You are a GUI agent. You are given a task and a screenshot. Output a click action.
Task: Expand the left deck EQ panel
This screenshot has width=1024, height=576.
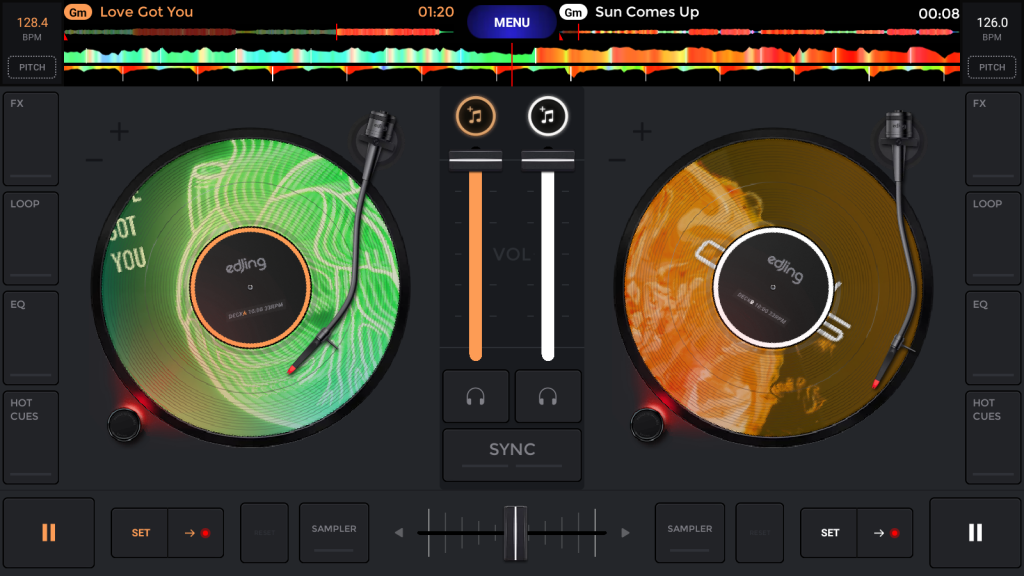31,338
